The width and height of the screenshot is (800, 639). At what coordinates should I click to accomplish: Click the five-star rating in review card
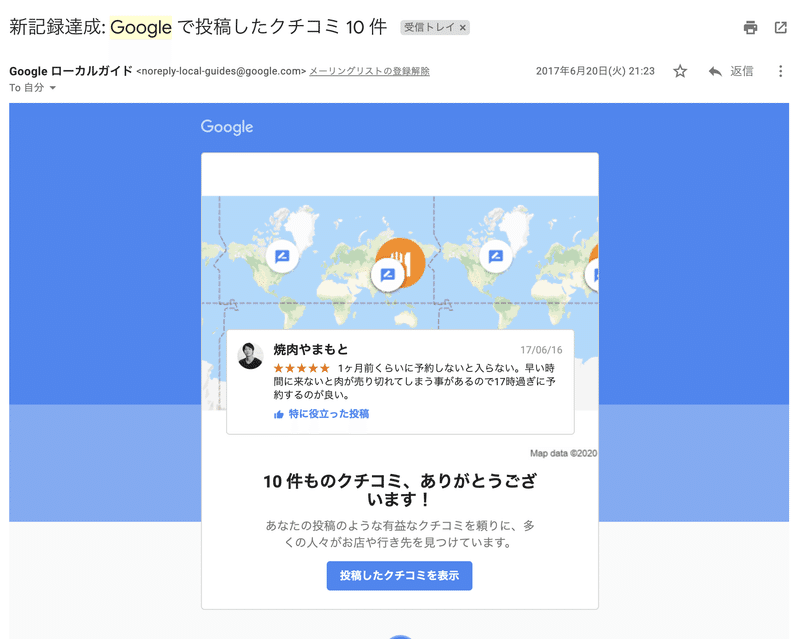click(x=302, y=368)
